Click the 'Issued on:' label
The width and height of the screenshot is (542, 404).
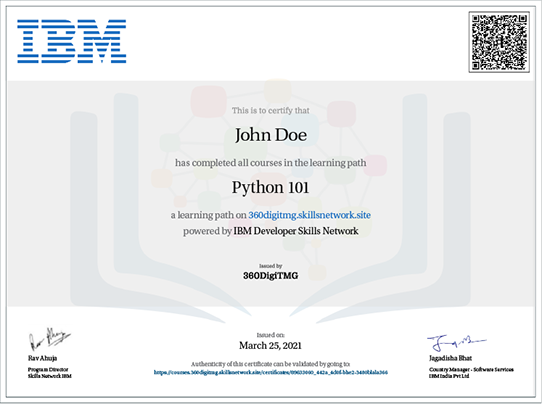pos(271,335)
